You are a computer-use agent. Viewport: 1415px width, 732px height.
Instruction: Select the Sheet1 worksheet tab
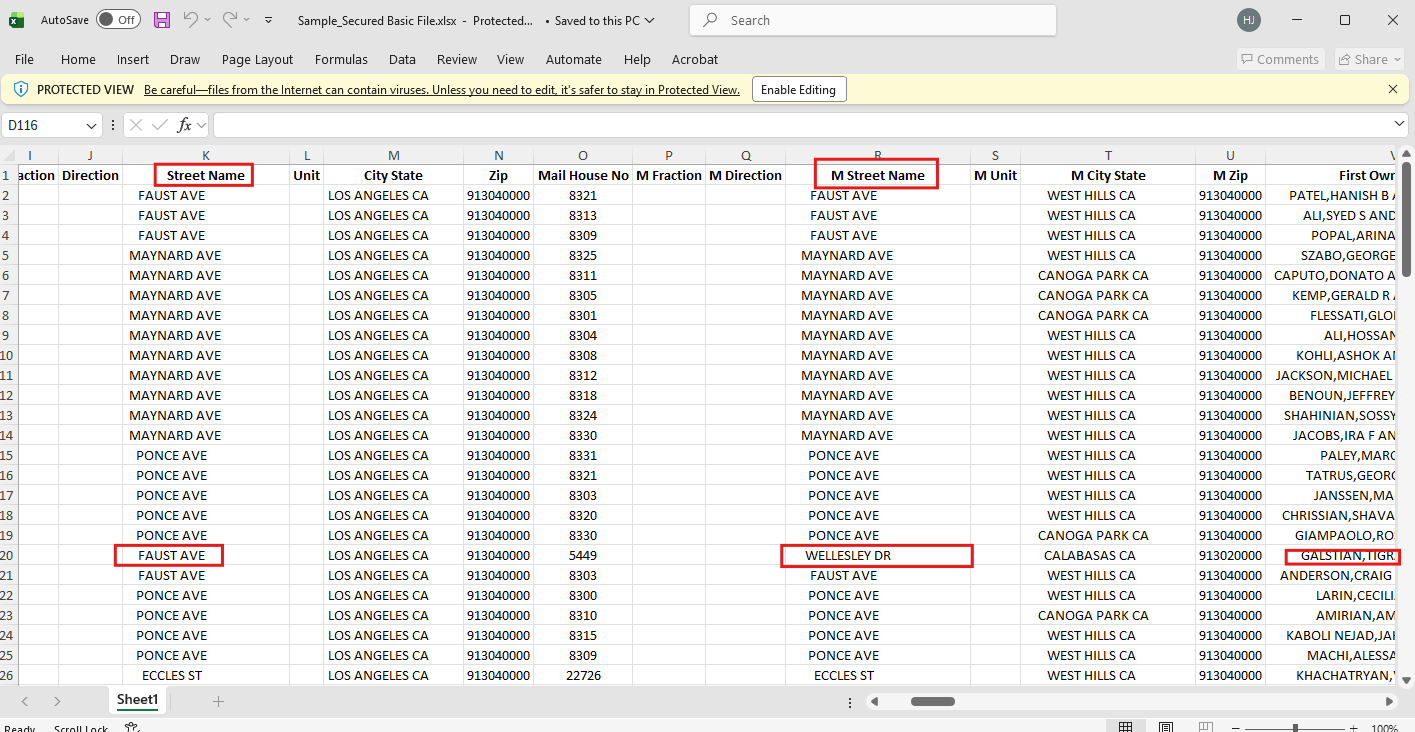(x=138, y=700)
